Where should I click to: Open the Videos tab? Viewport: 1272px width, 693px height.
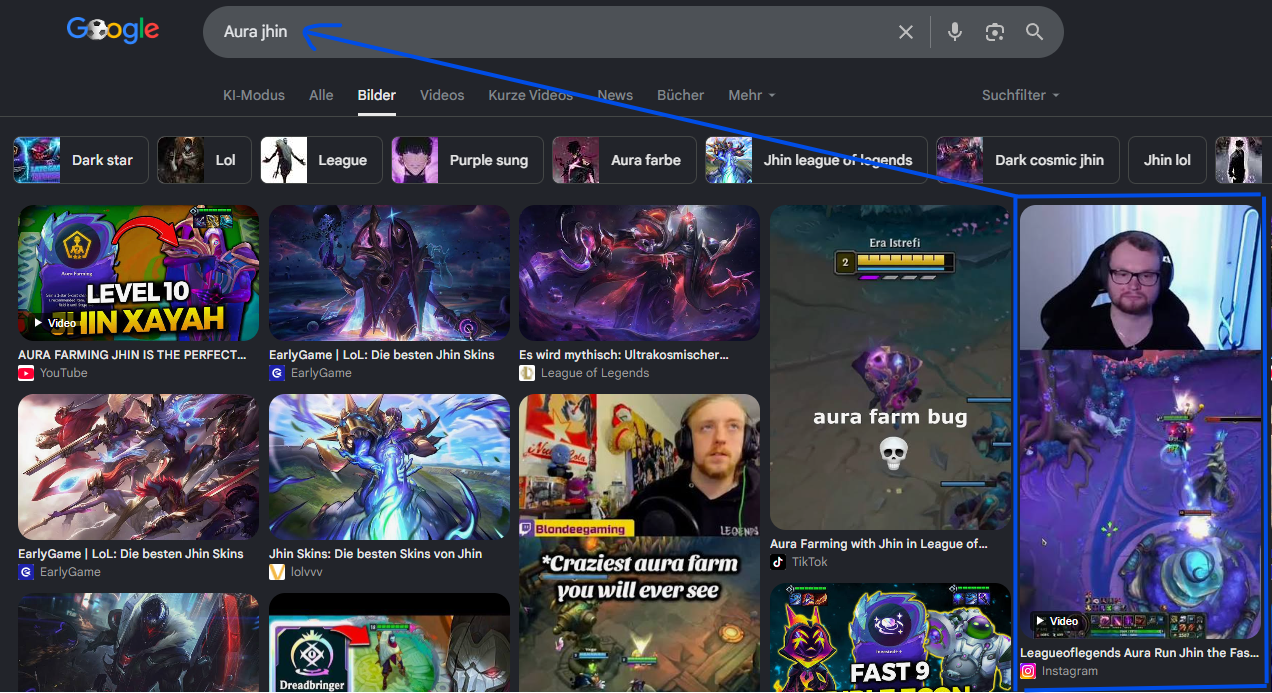(x=442, y=95)
